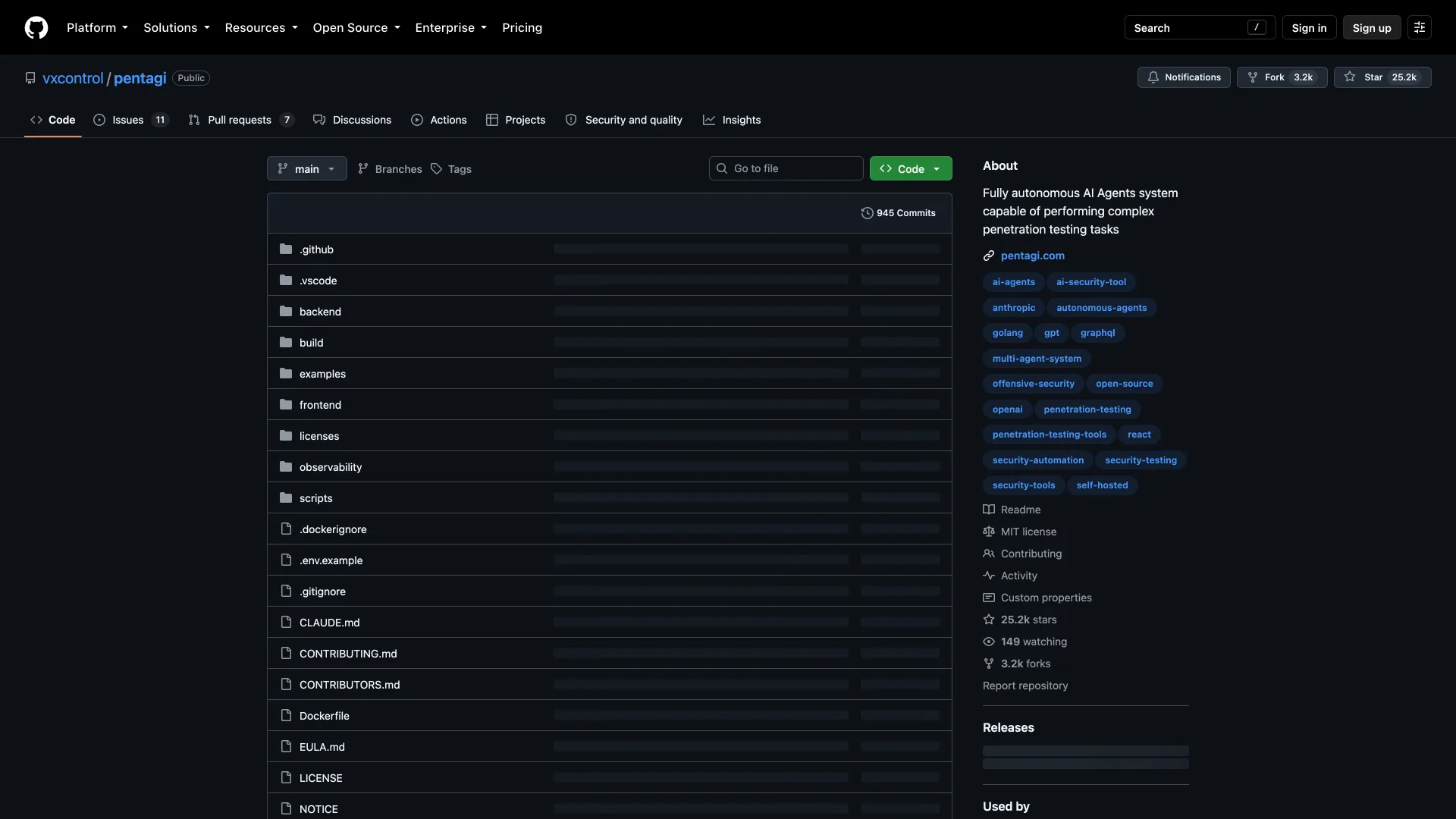
Task: View the MIT license details
Action: click(x=1019, y=532)
